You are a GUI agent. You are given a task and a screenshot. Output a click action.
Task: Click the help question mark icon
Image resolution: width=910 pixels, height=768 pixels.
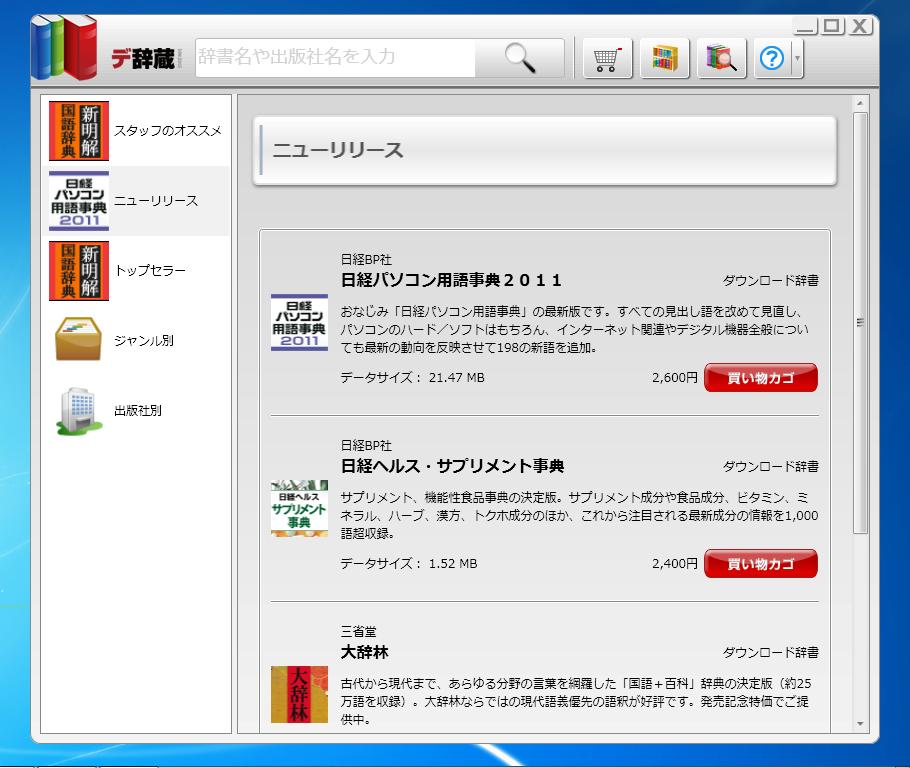tap(772, 58)
